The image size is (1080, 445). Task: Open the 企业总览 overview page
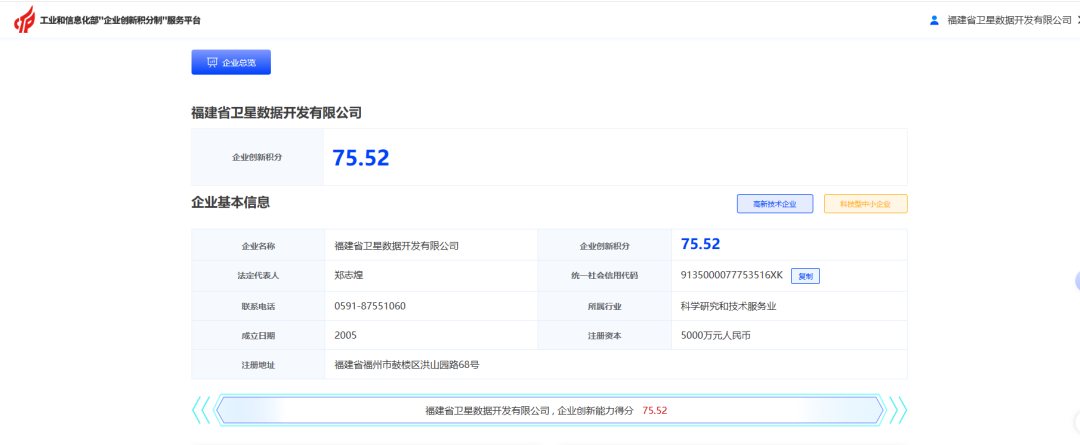tap(231, 62)
